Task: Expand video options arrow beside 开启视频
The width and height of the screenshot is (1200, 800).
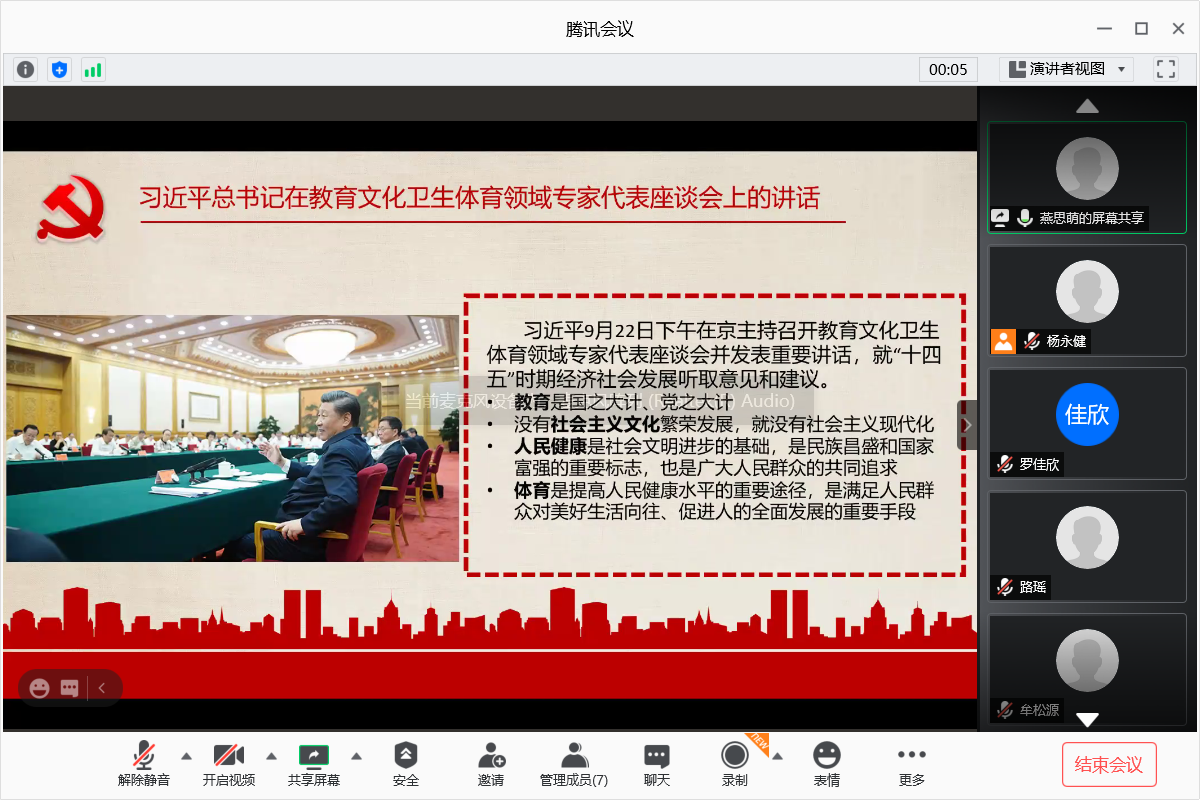Action: [271, 755]
